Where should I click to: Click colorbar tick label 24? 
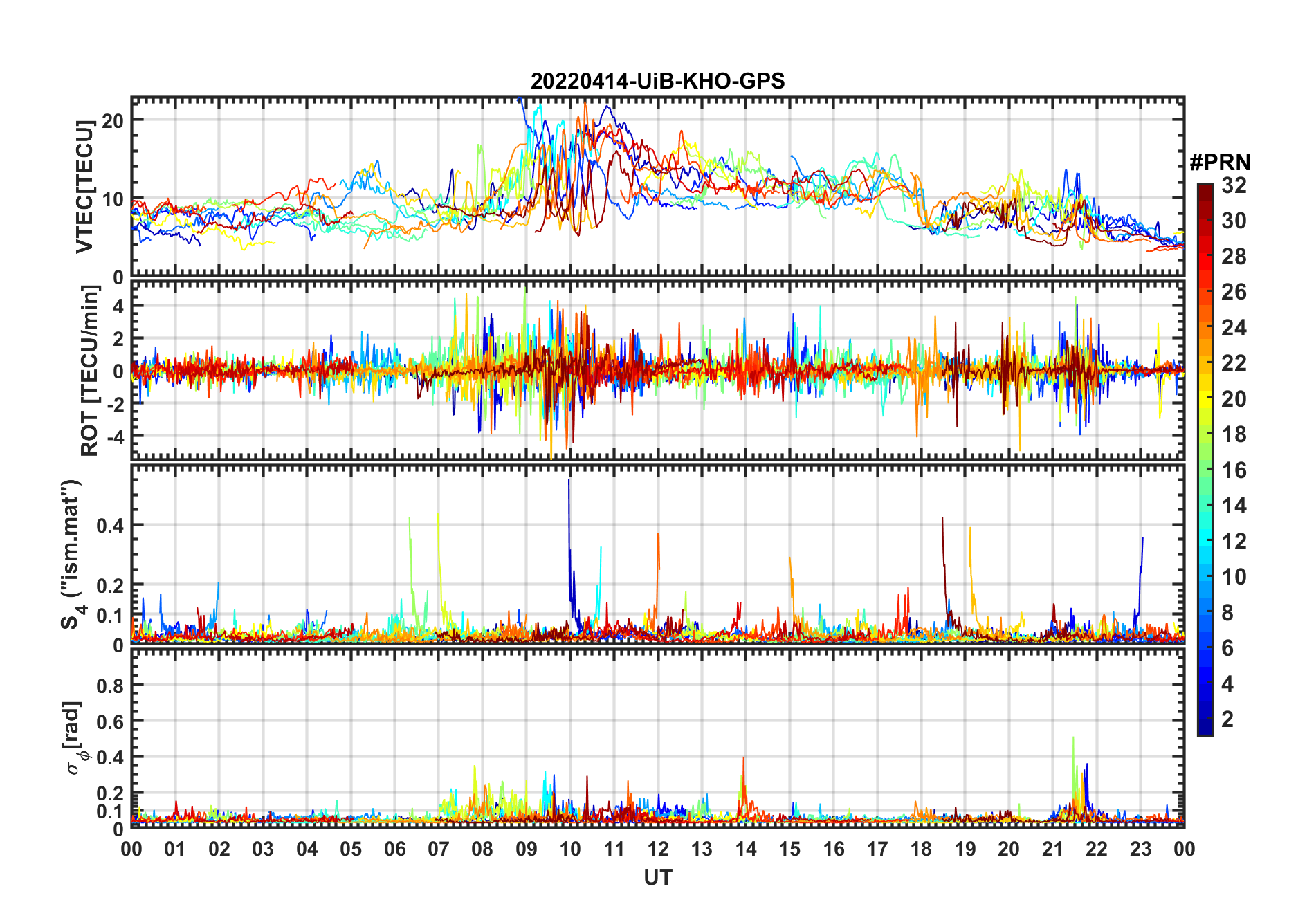(x=1233, y=328)
